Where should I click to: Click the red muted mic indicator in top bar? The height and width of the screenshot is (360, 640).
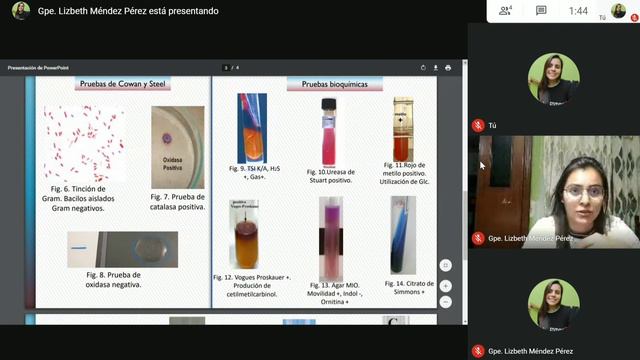[635, 18]
